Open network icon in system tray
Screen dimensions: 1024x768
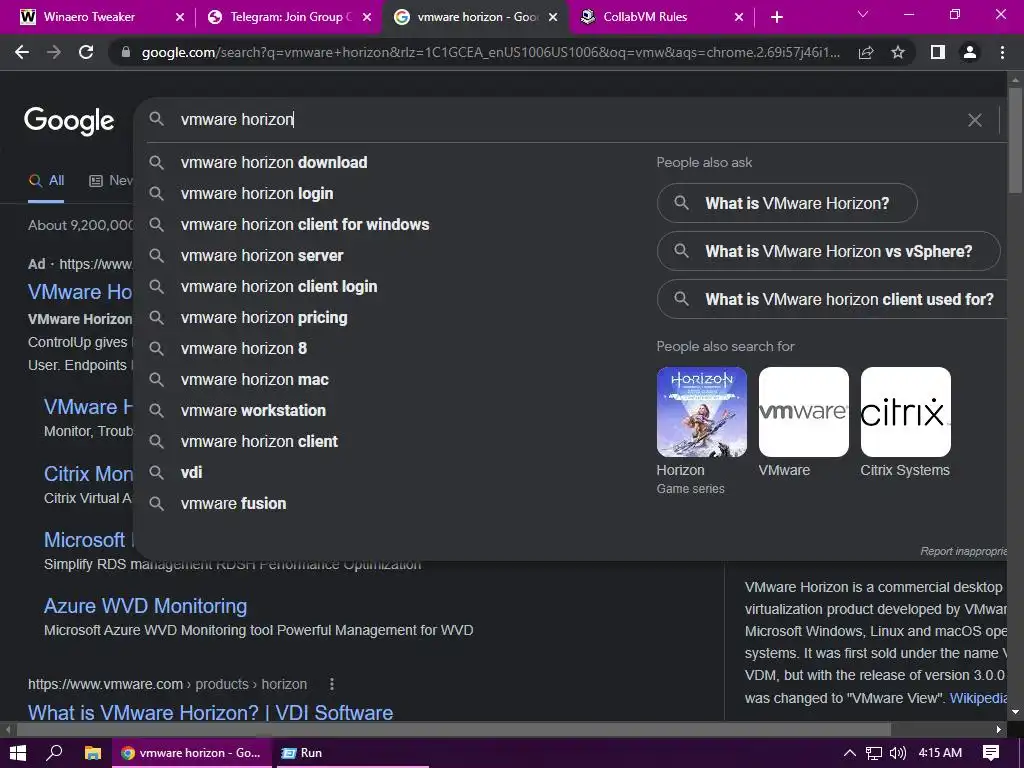click(874, 753)
